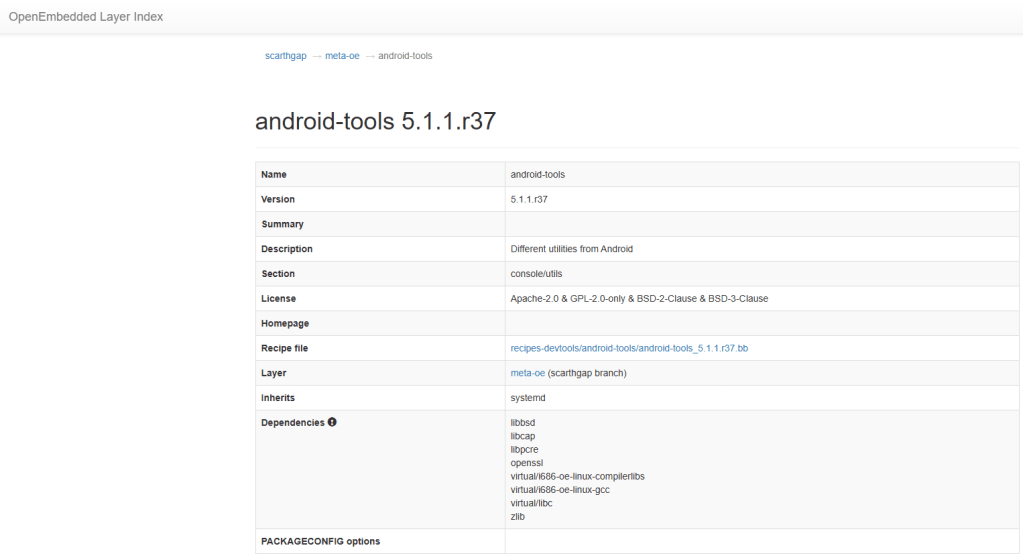
Task: Open the meta-oe link in Layer row
Action: pyautogui.click(x=527, y=373)
